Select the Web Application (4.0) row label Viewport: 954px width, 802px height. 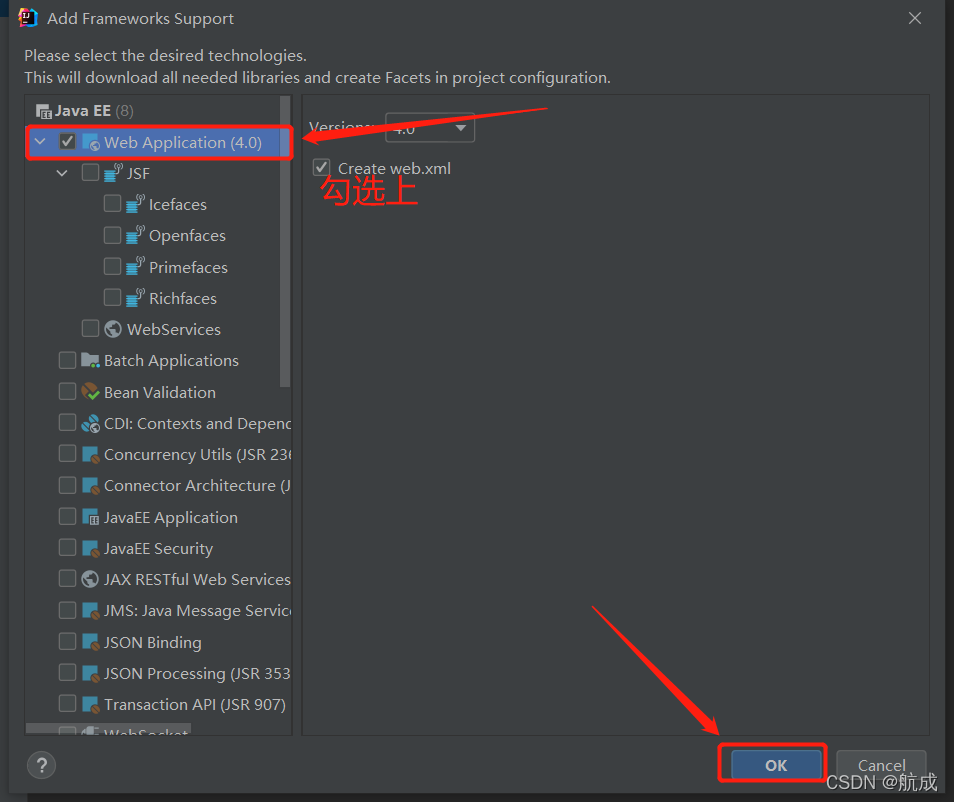click(183, 142)
